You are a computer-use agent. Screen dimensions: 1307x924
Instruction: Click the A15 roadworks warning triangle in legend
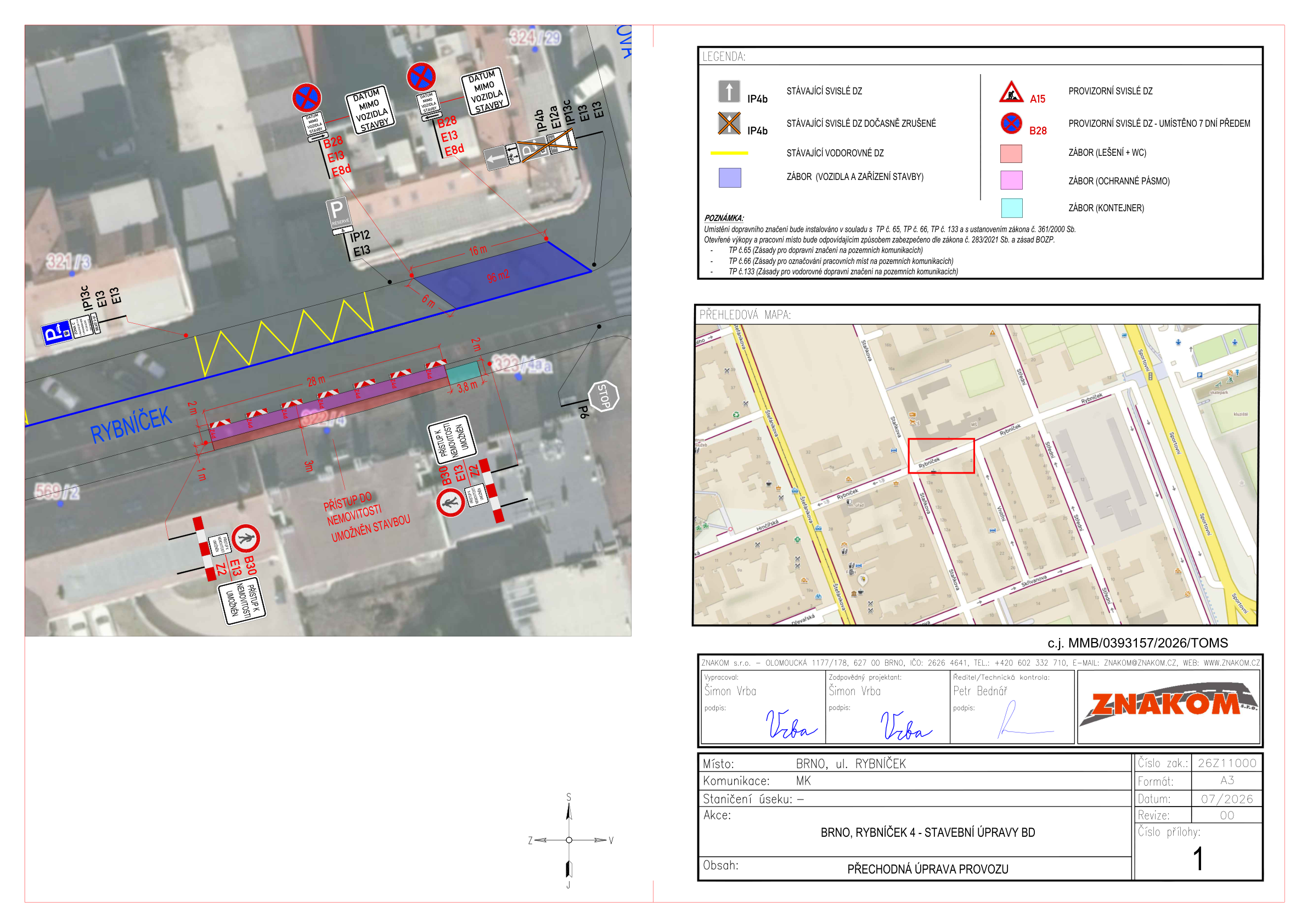(1011, 92)
